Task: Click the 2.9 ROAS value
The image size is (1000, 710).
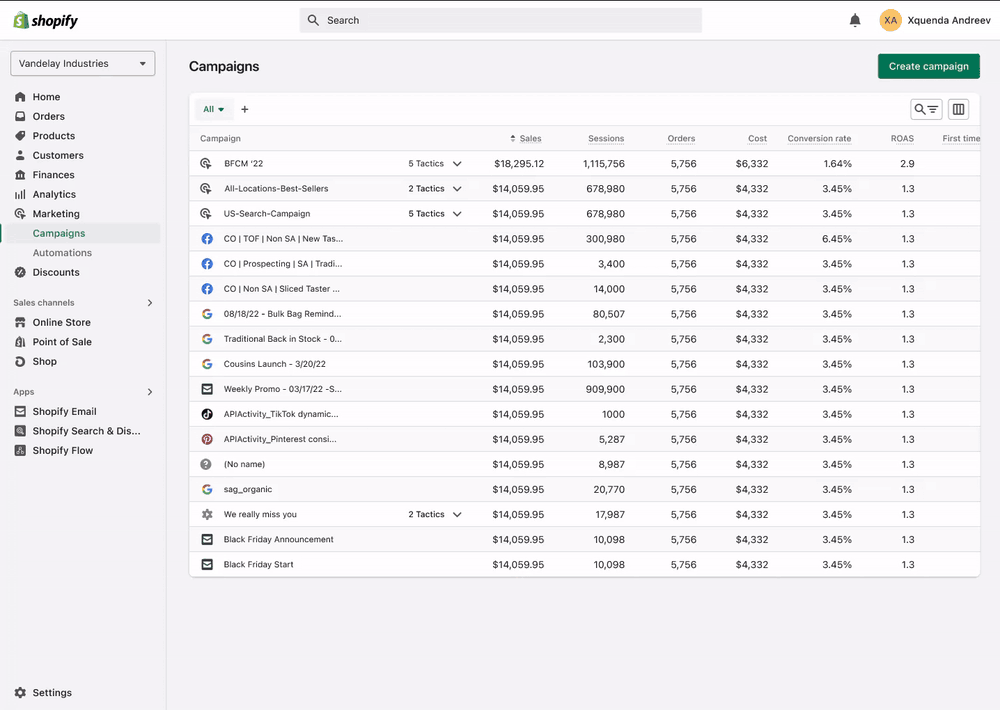Action: coord(908,163)
